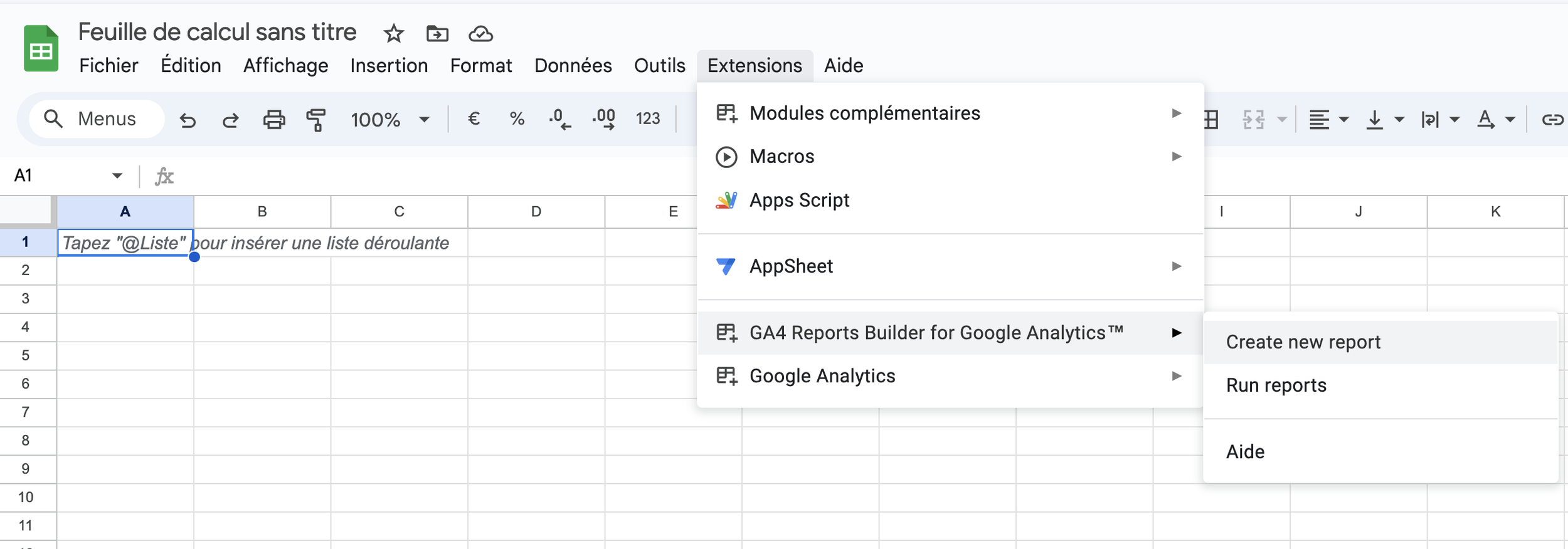Open the Google Analytics submenu
The image size is (1568, 549).
950,376
